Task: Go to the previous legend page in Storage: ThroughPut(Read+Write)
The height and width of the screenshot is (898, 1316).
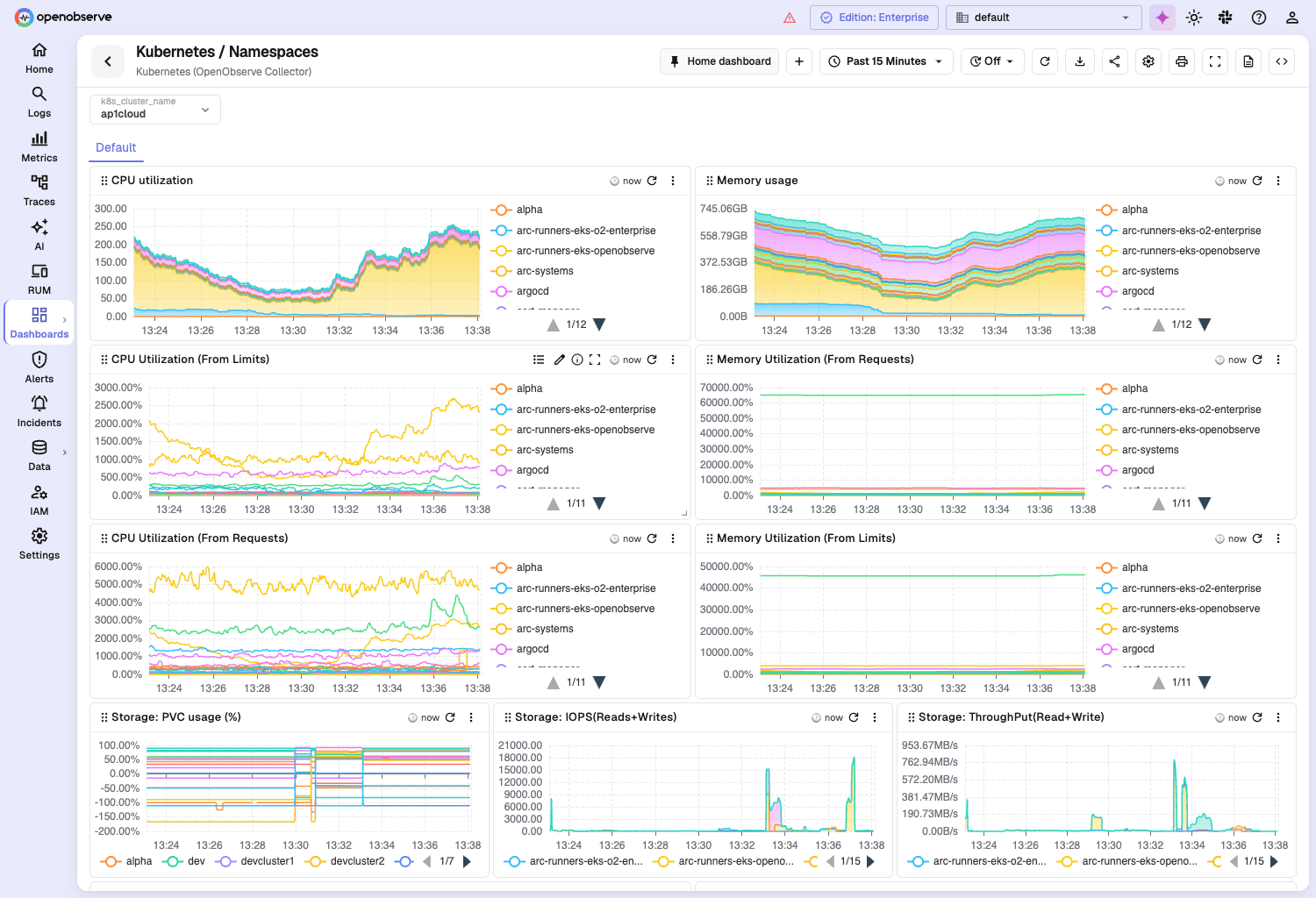Action: (1234, 861)
